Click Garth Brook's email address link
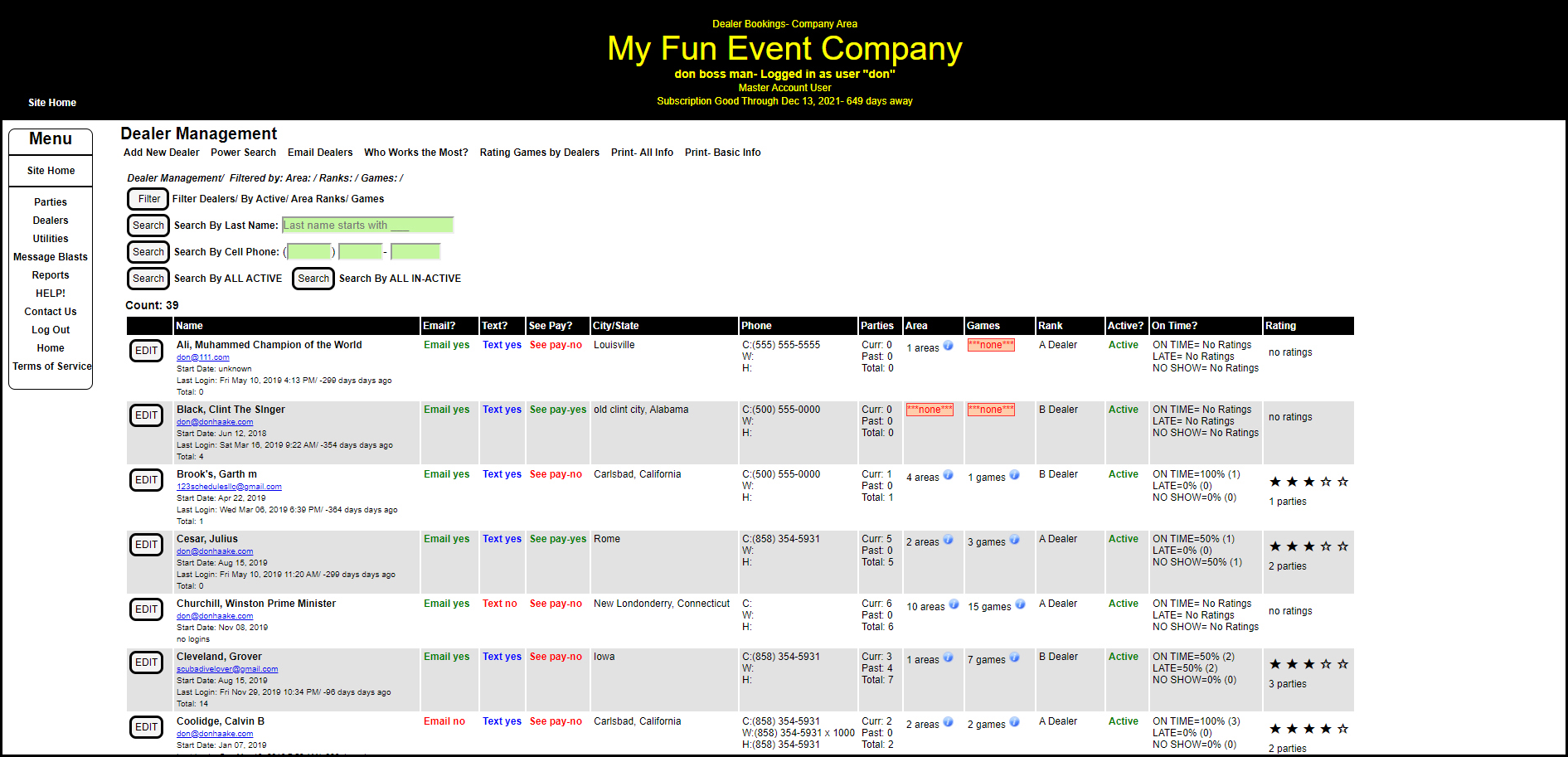Viewport: 1568px width, 757px height. [229, 487]
